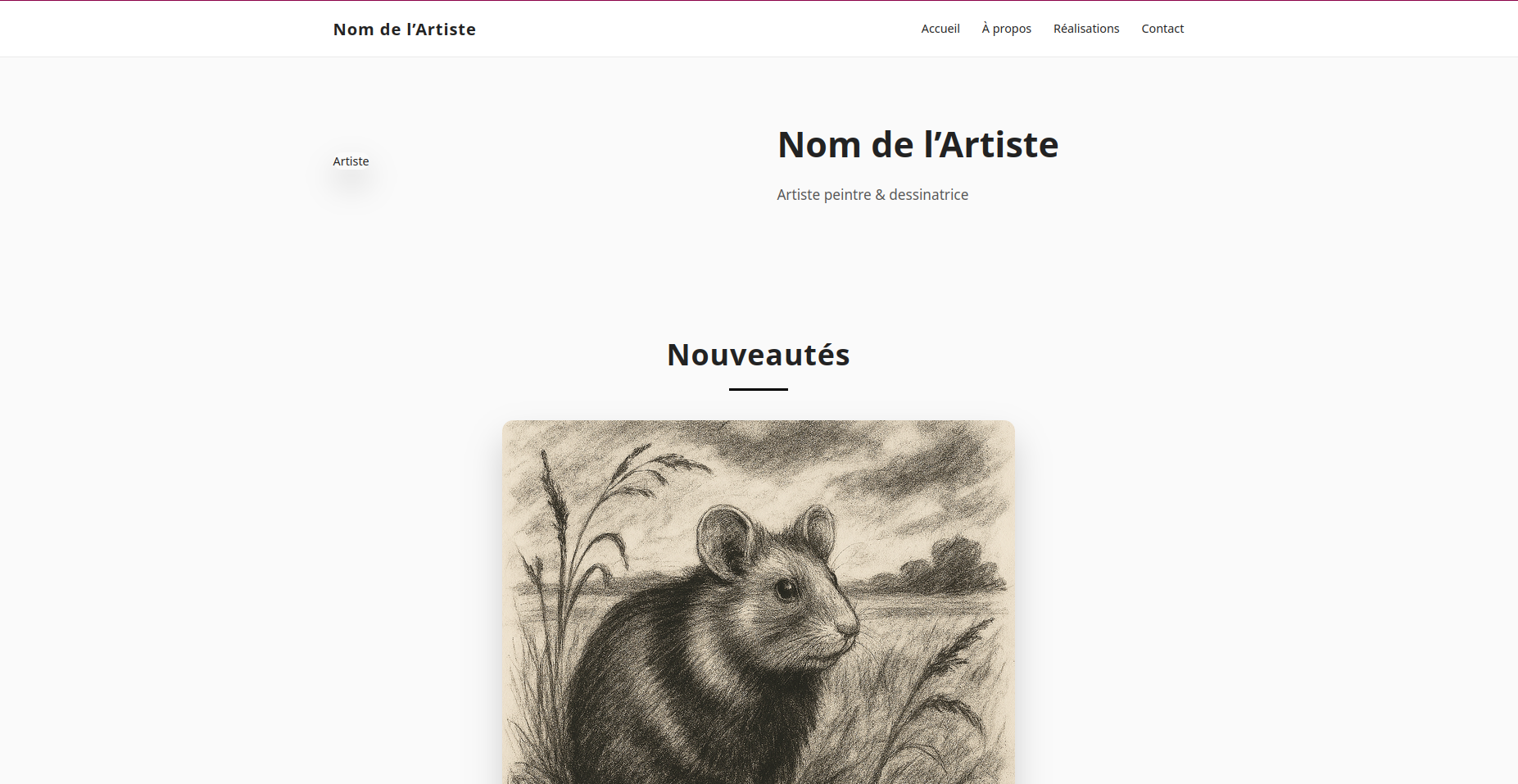The width and height of the screenshot is (1518, 784).
Task: Navigate to the À propos page
Action: pyautogui.click(x=1006, y=28)
